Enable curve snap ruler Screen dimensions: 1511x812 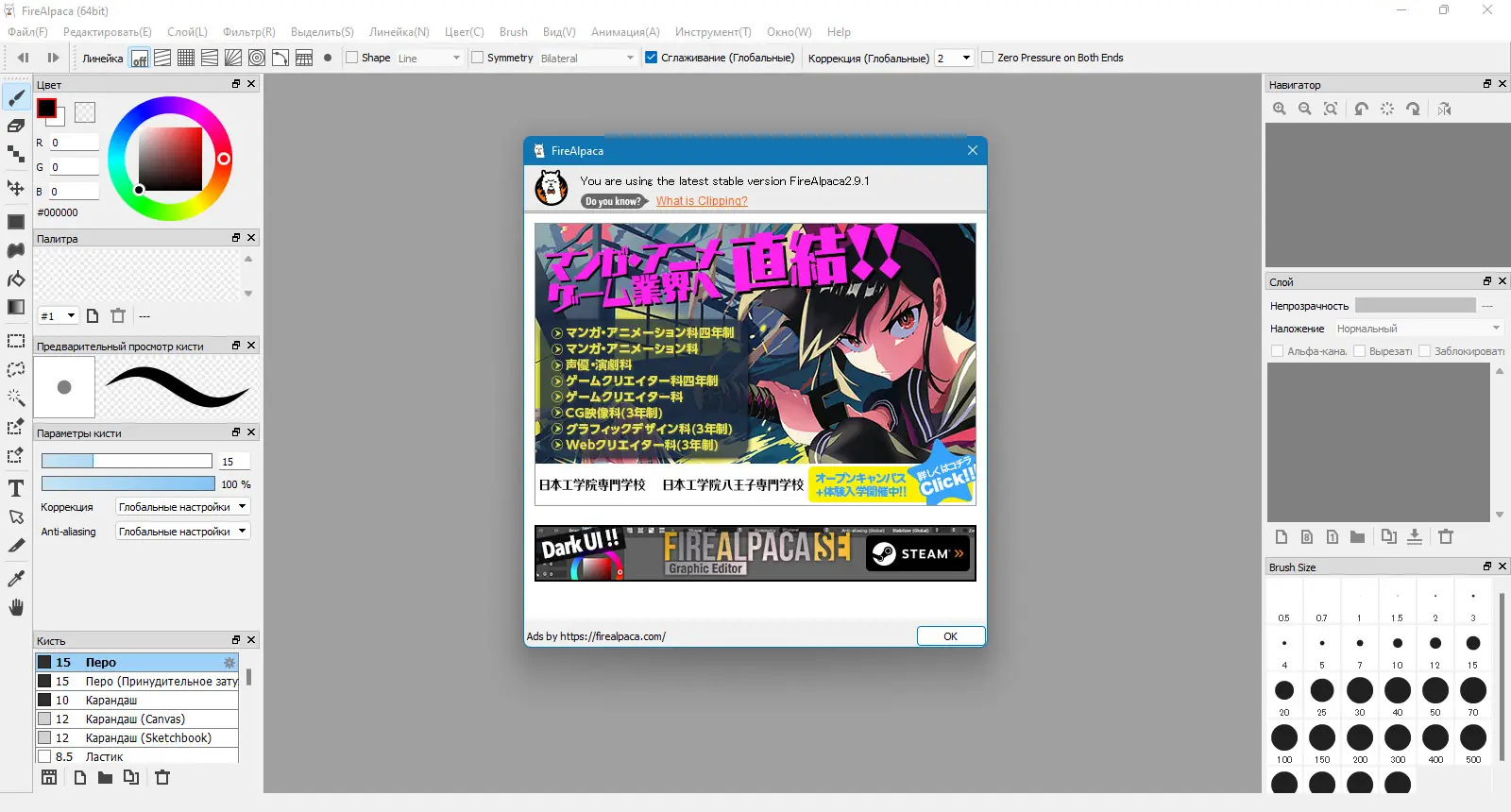point(280,58)
